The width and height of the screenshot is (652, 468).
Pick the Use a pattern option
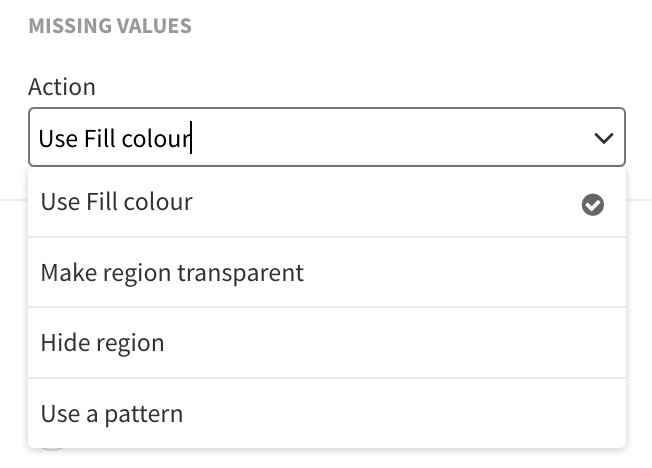[x=327, y=414]
